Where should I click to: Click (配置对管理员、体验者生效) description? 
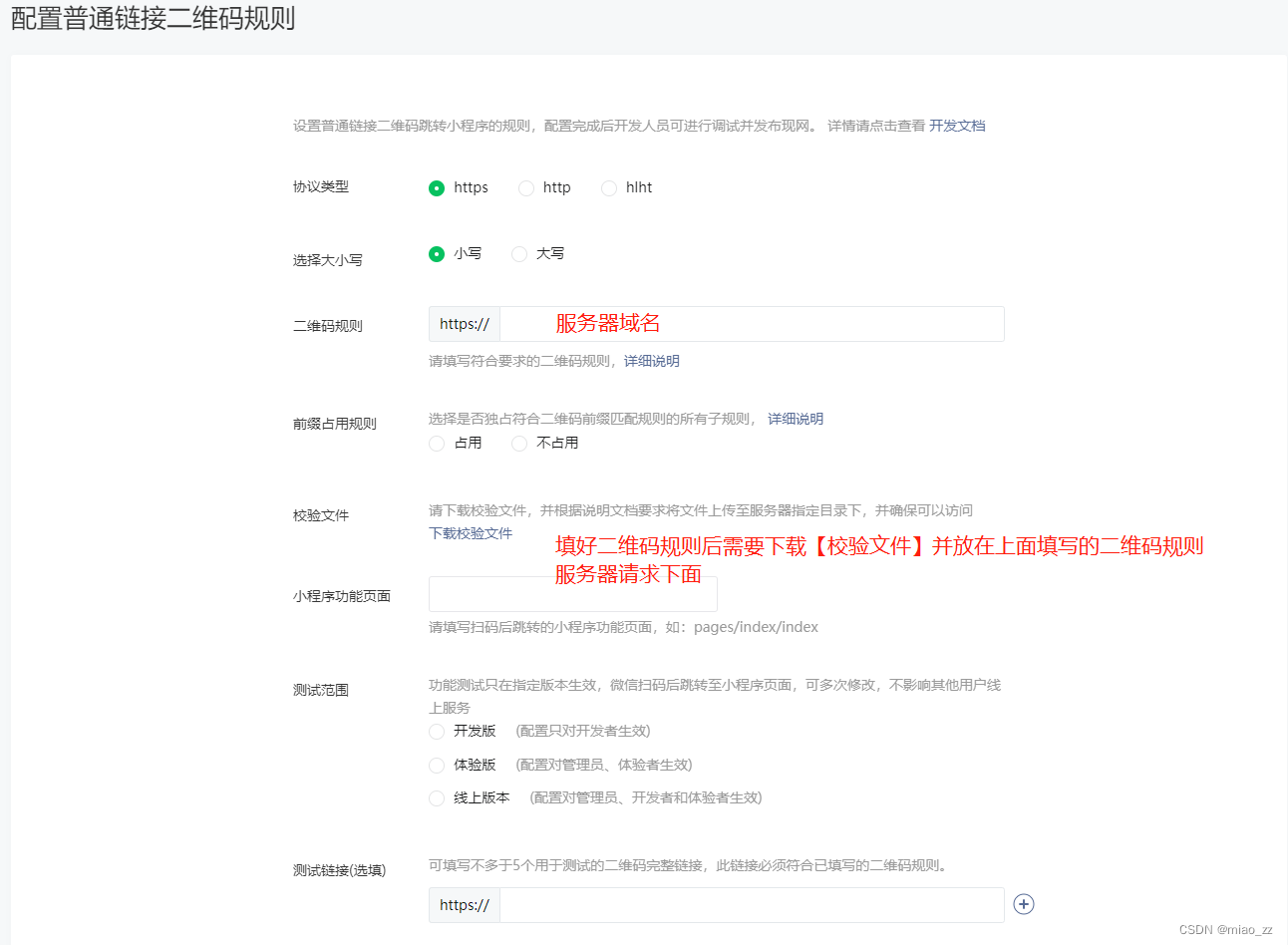click(604, 765)
